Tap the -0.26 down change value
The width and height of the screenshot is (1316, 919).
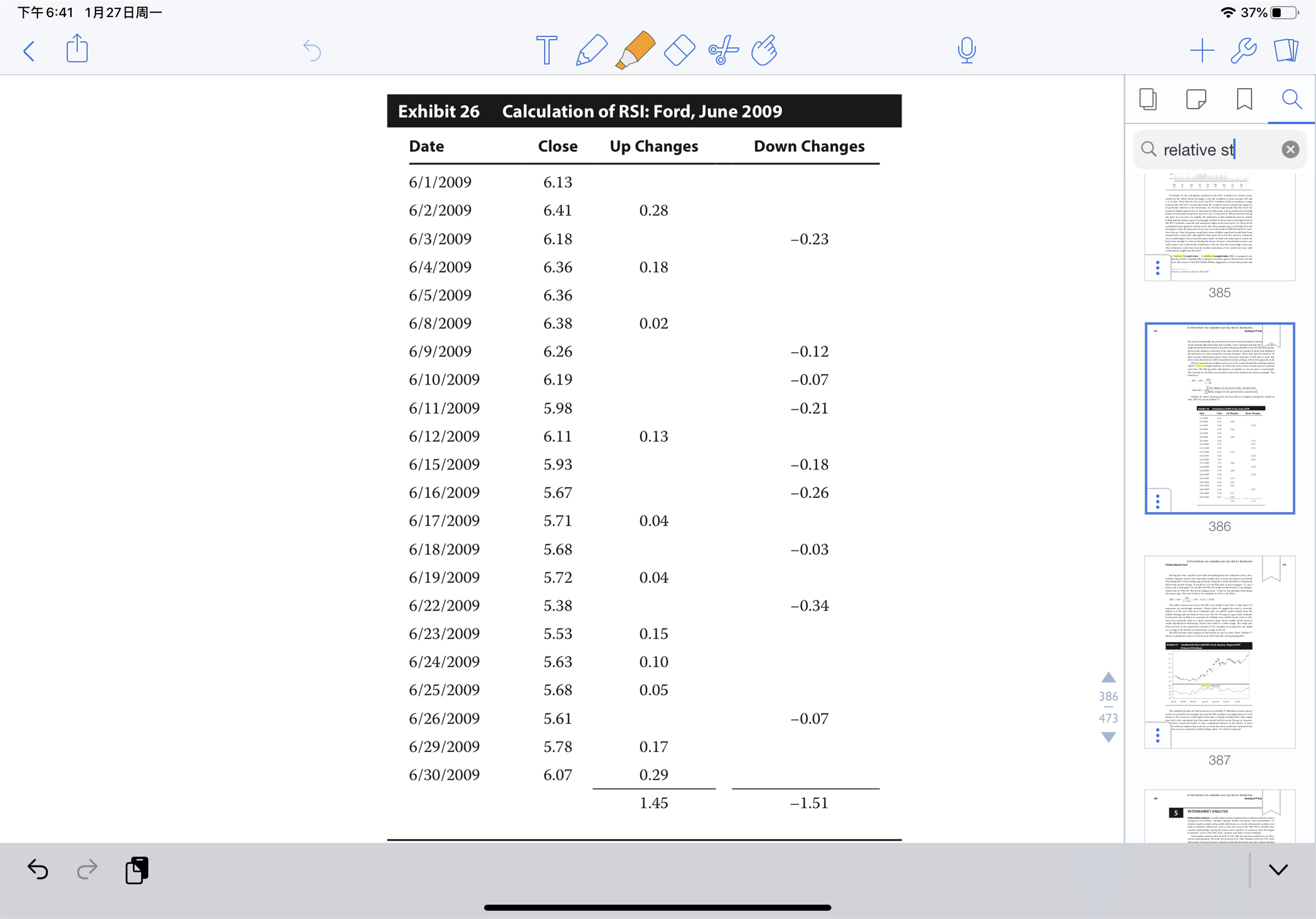point(809,493)
